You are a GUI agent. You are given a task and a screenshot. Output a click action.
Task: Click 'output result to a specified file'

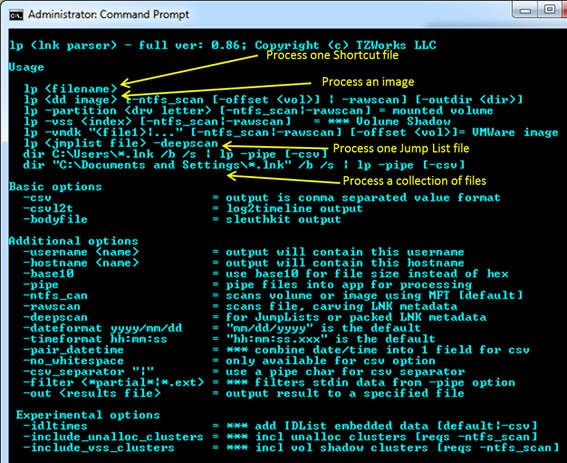[345, 394]
